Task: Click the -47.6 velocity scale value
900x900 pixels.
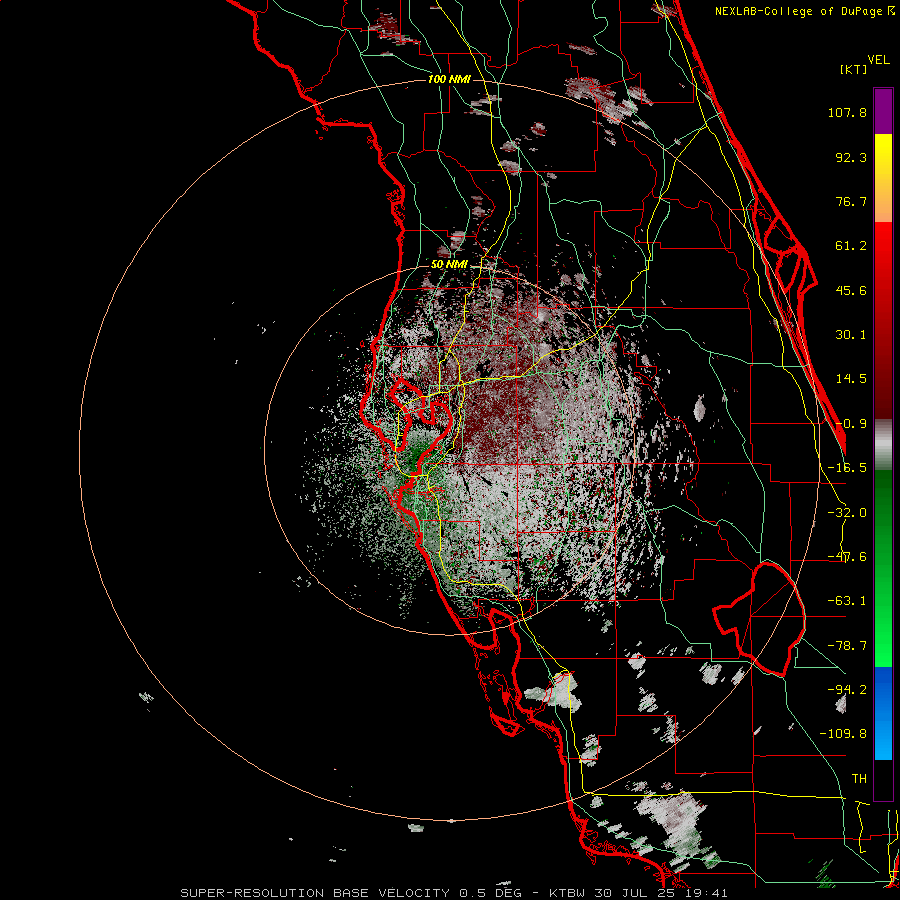Action: pos(847,557)
